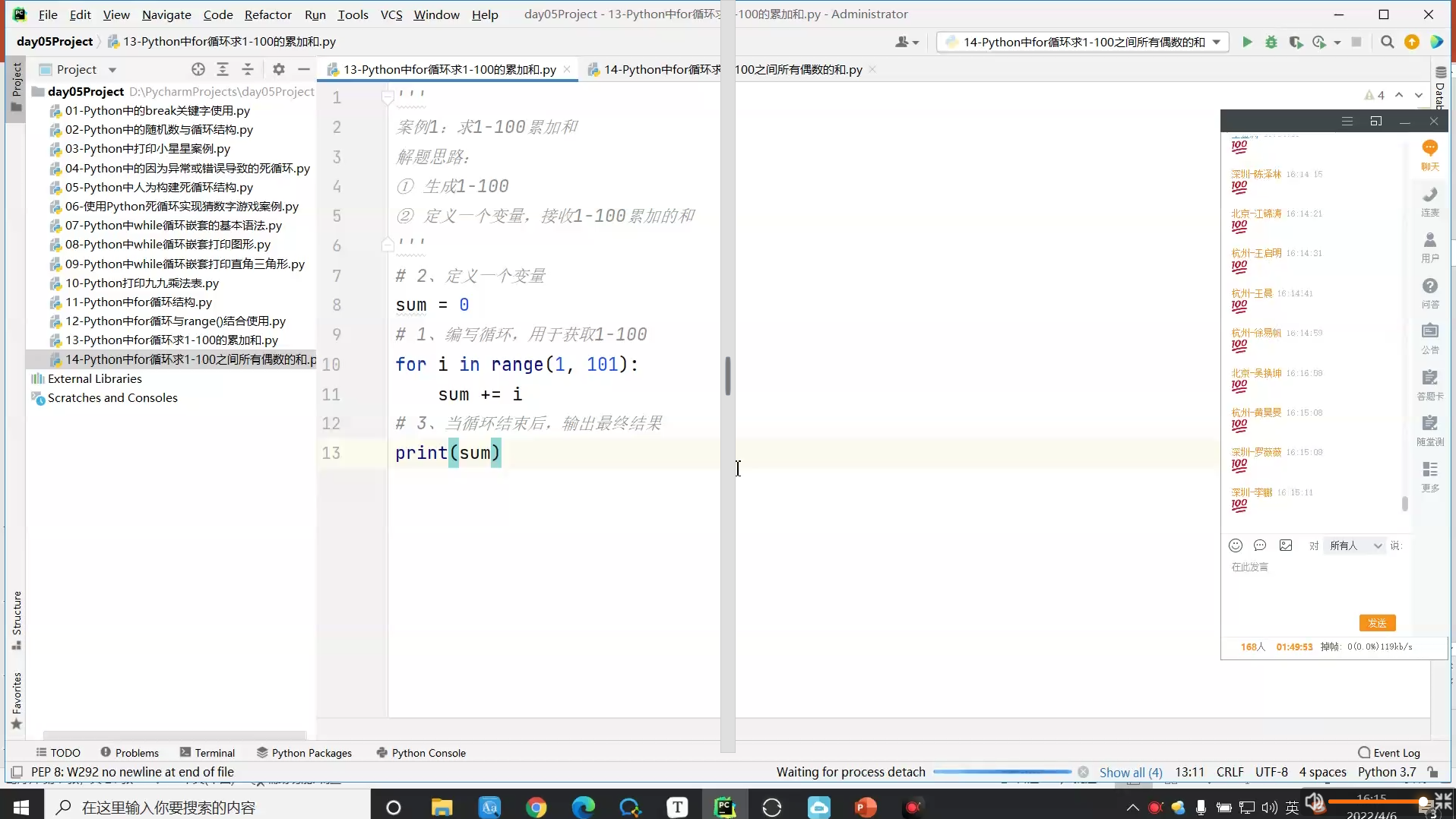
Task: Open Search Everywhere magnifier icon
Action: coord(1388,43)
